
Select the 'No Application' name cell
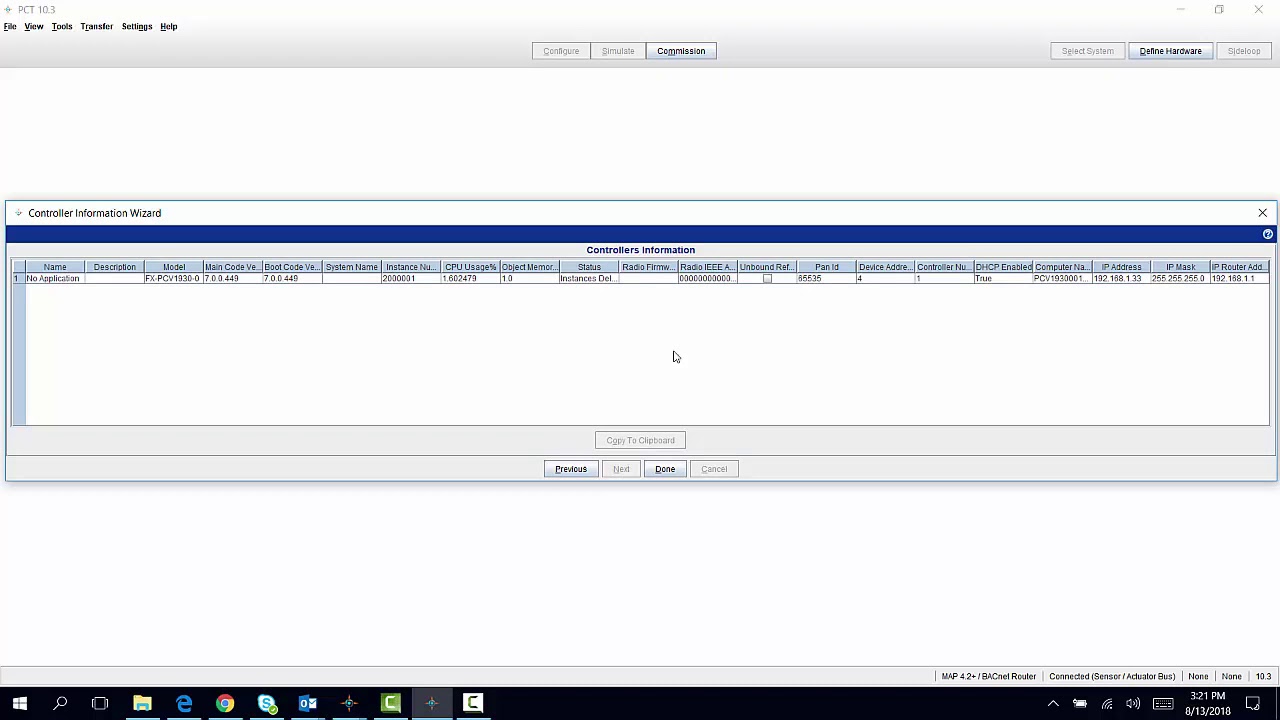pyautogui.click(x=55, y=279)
